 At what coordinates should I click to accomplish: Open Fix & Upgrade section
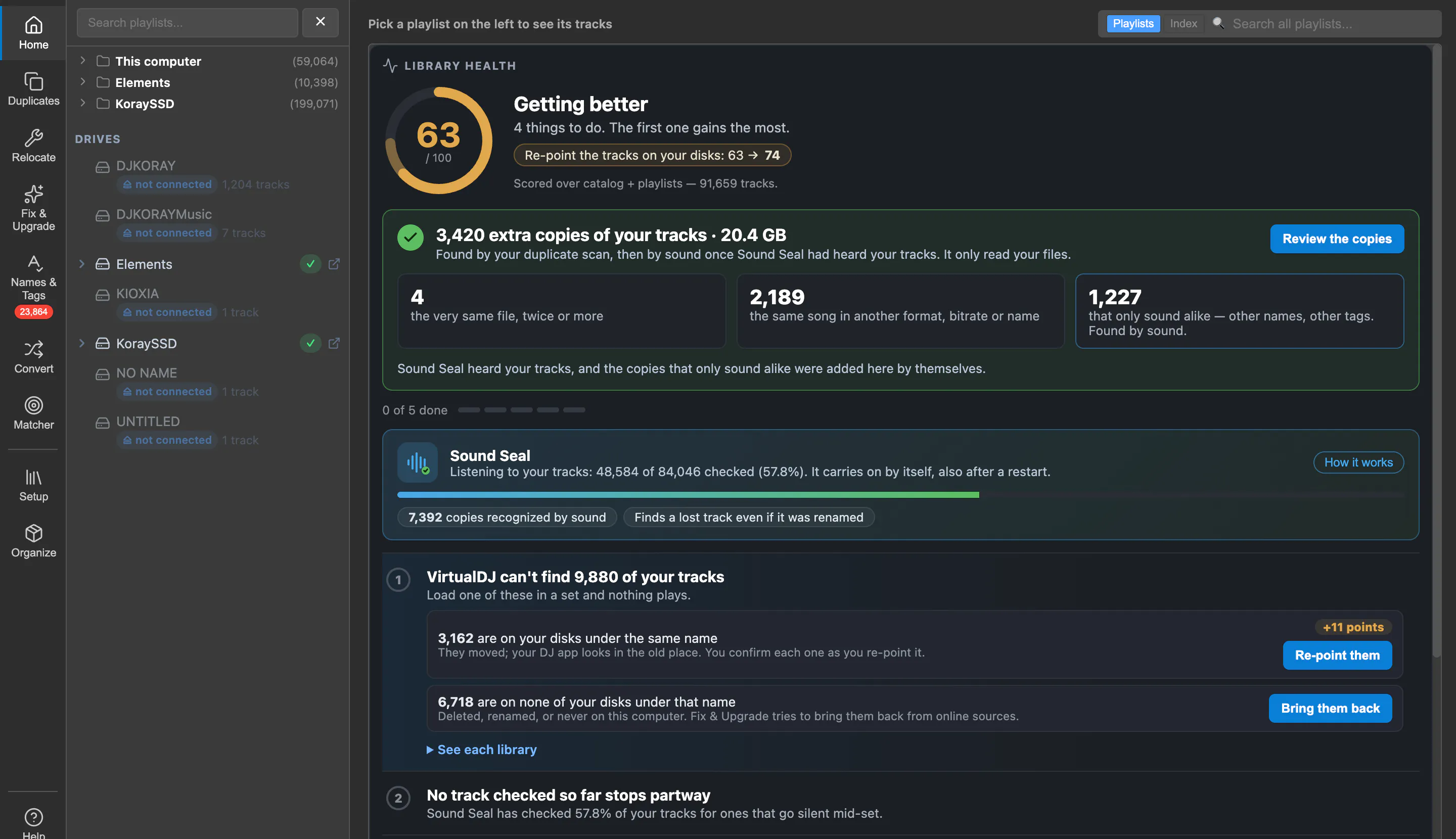click(x=33, y=208)
